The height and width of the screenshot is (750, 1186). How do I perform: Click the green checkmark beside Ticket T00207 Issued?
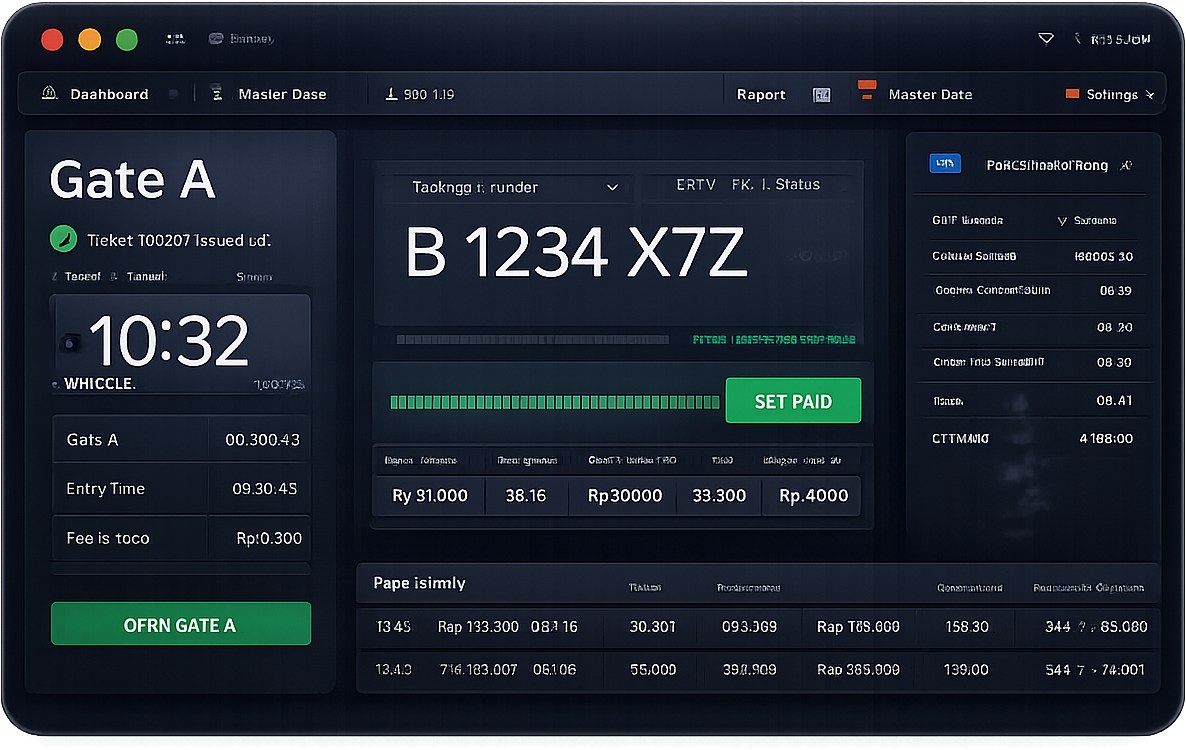point(63,239)
